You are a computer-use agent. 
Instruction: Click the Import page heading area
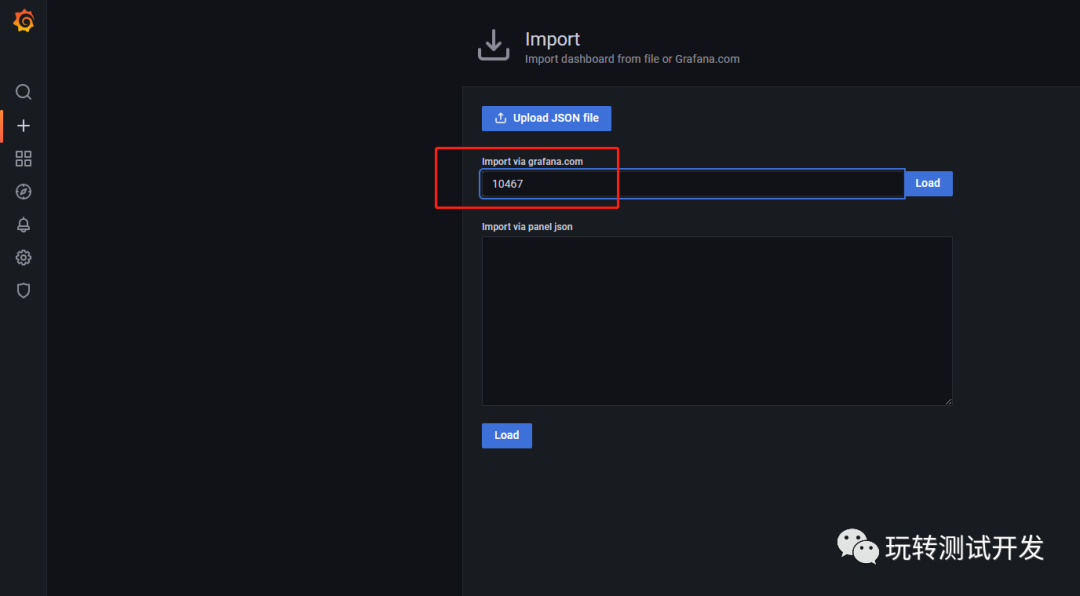click(553, 38)
